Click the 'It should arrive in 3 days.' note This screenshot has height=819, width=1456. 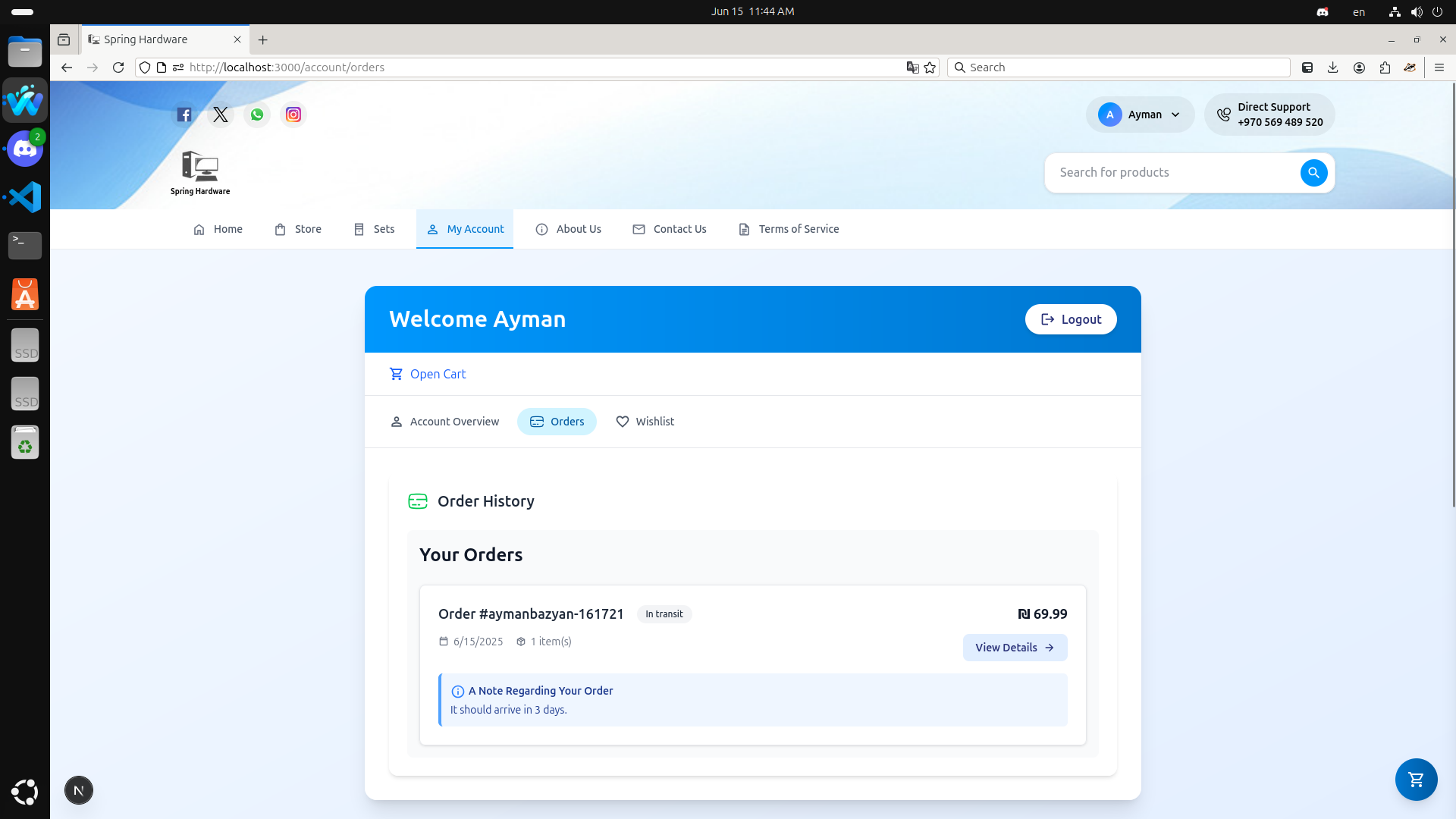point(509,710)
